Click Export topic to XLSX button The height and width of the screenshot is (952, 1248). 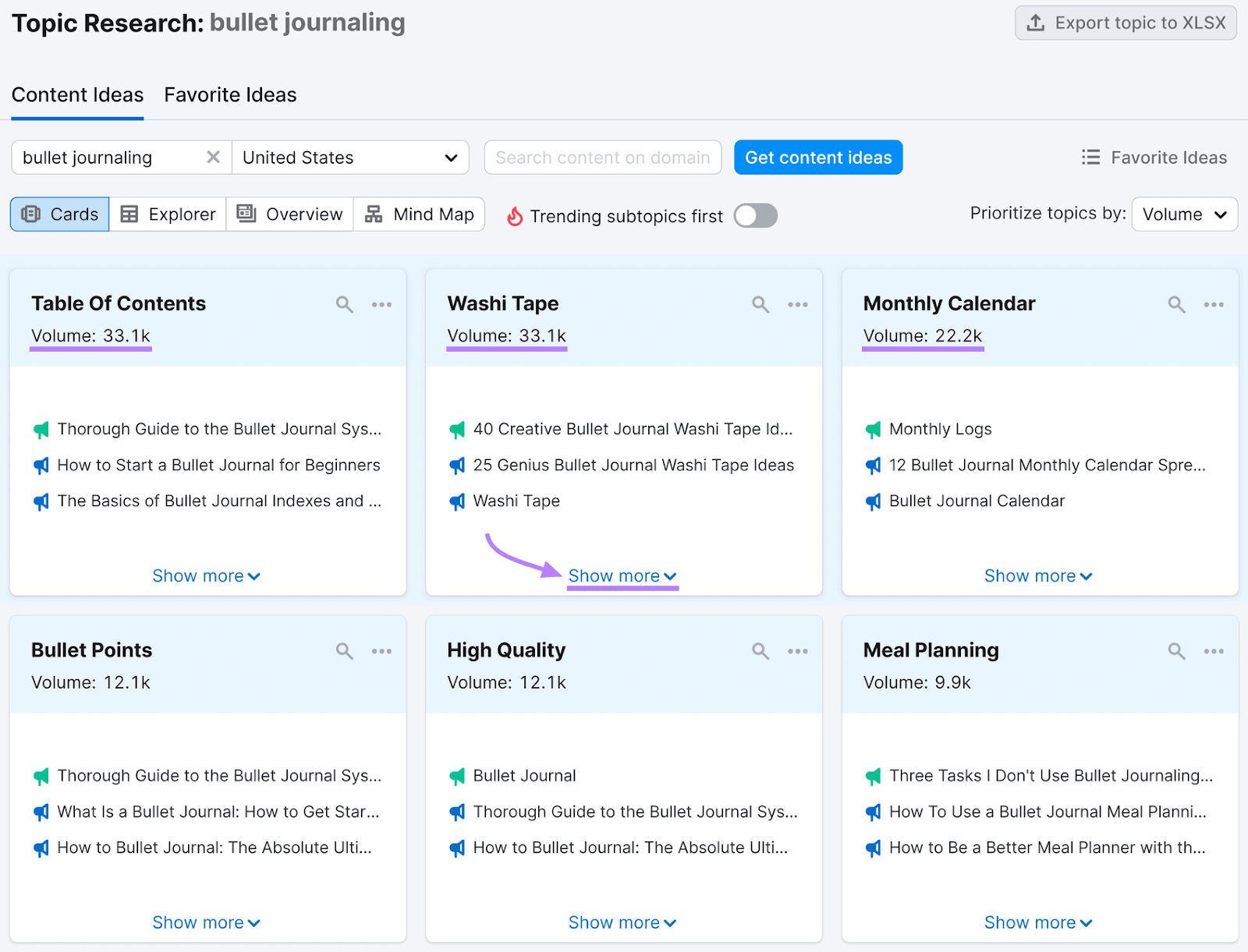click(1126, 23)
